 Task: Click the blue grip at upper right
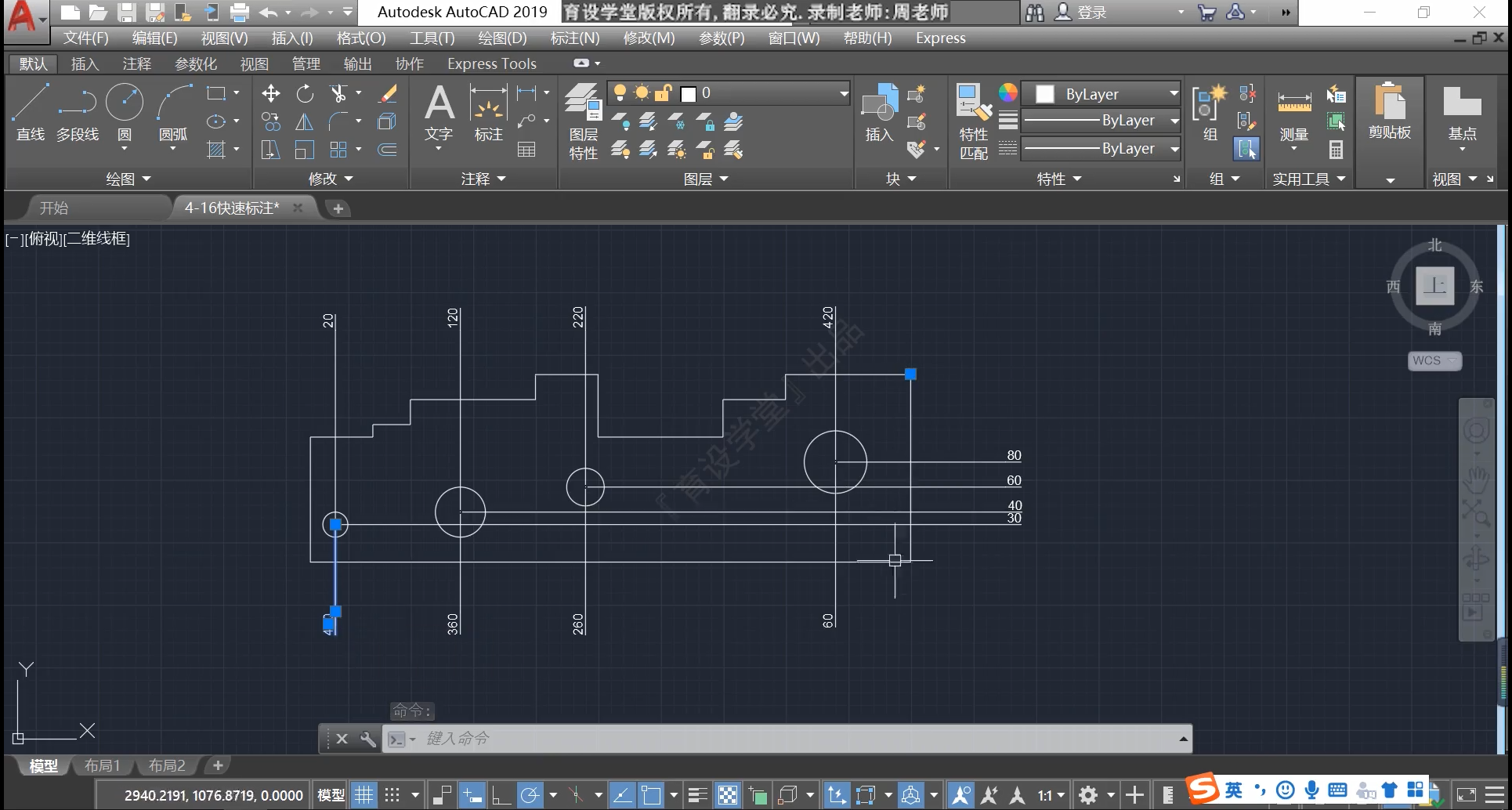pyautogui.click(x=910, y=374)
